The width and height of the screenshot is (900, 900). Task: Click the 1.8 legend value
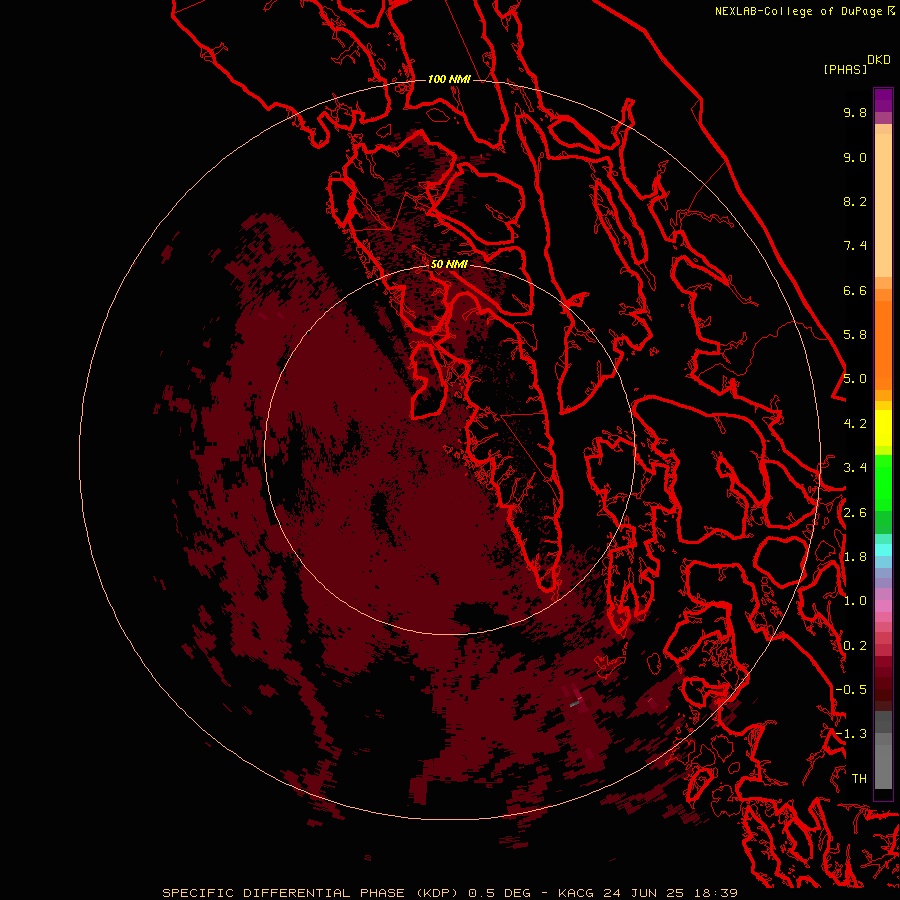pyautogui.click(x=855, y=557)
